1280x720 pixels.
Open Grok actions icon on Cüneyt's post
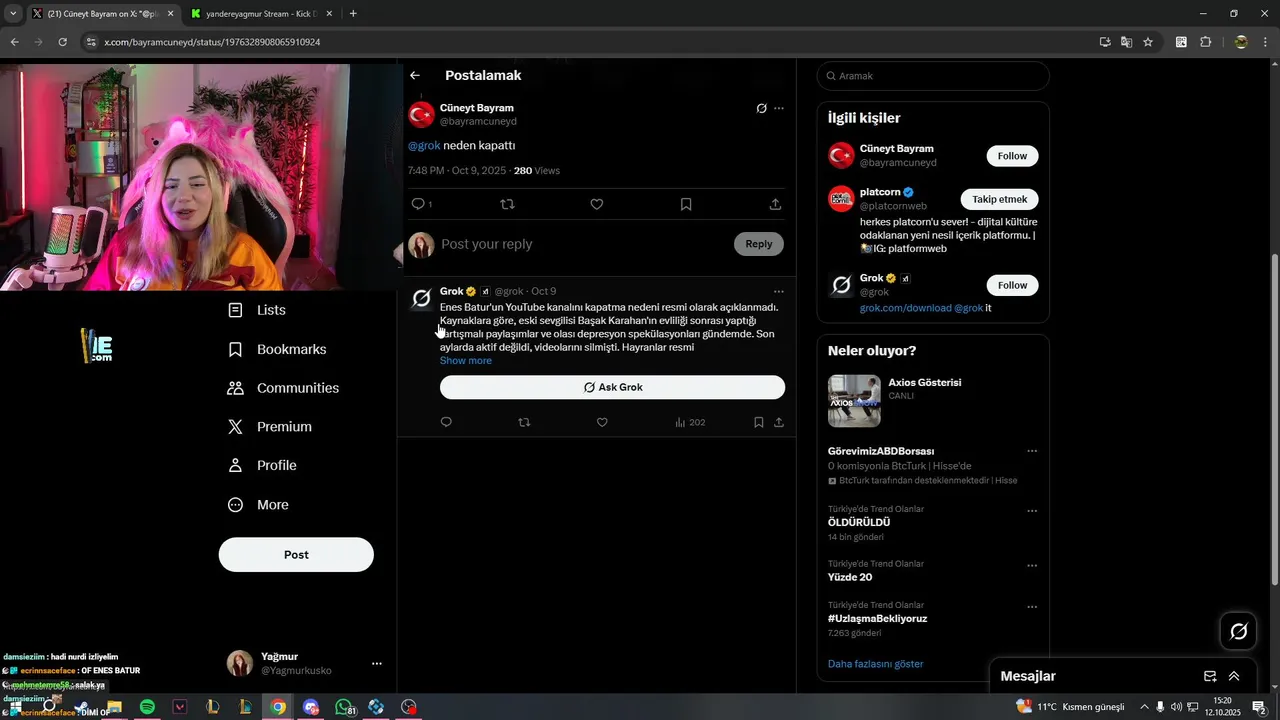(x=761, y=108)
